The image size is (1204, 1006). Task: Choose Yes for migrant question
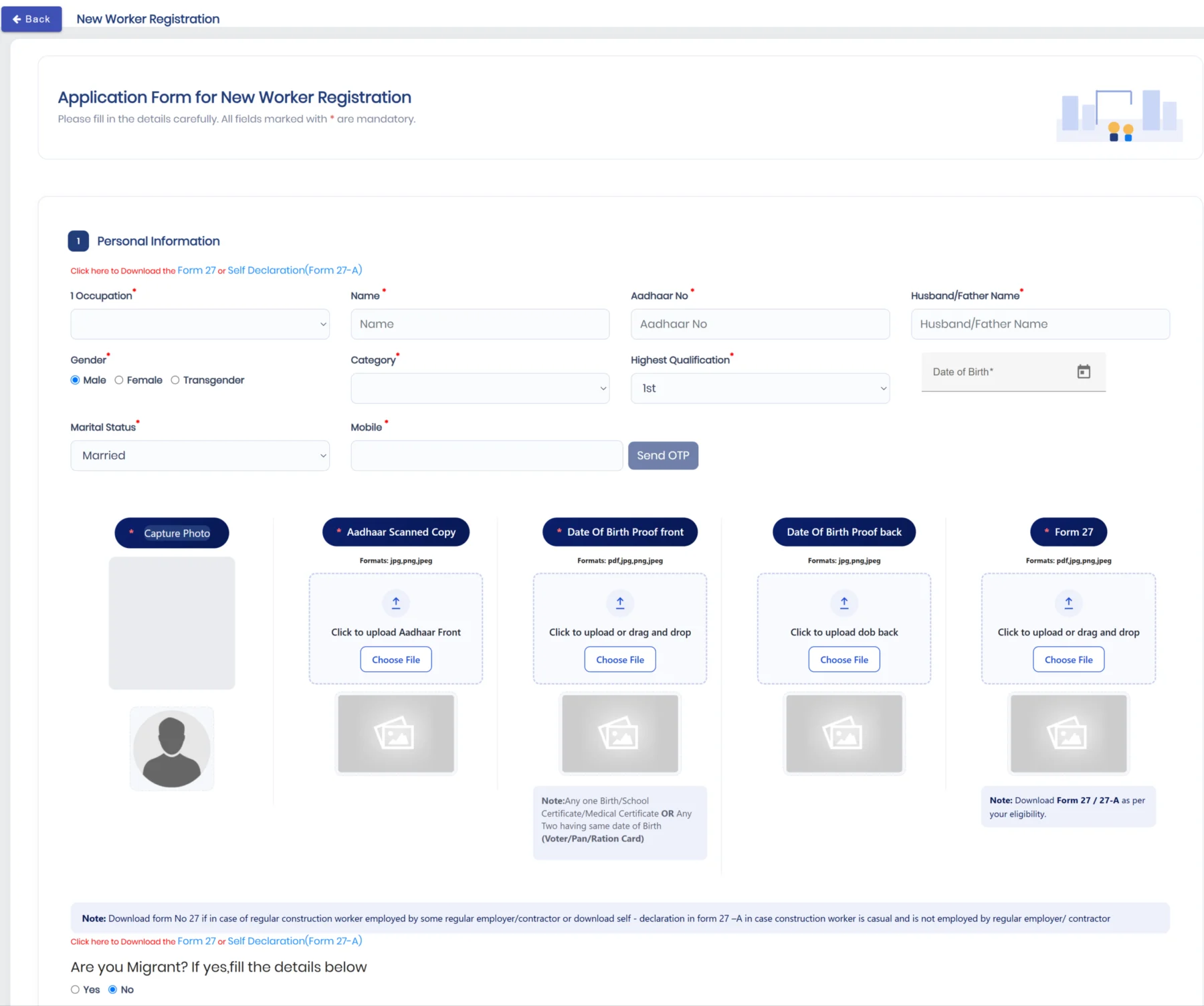pyautogui.click(x=75, y=989)
